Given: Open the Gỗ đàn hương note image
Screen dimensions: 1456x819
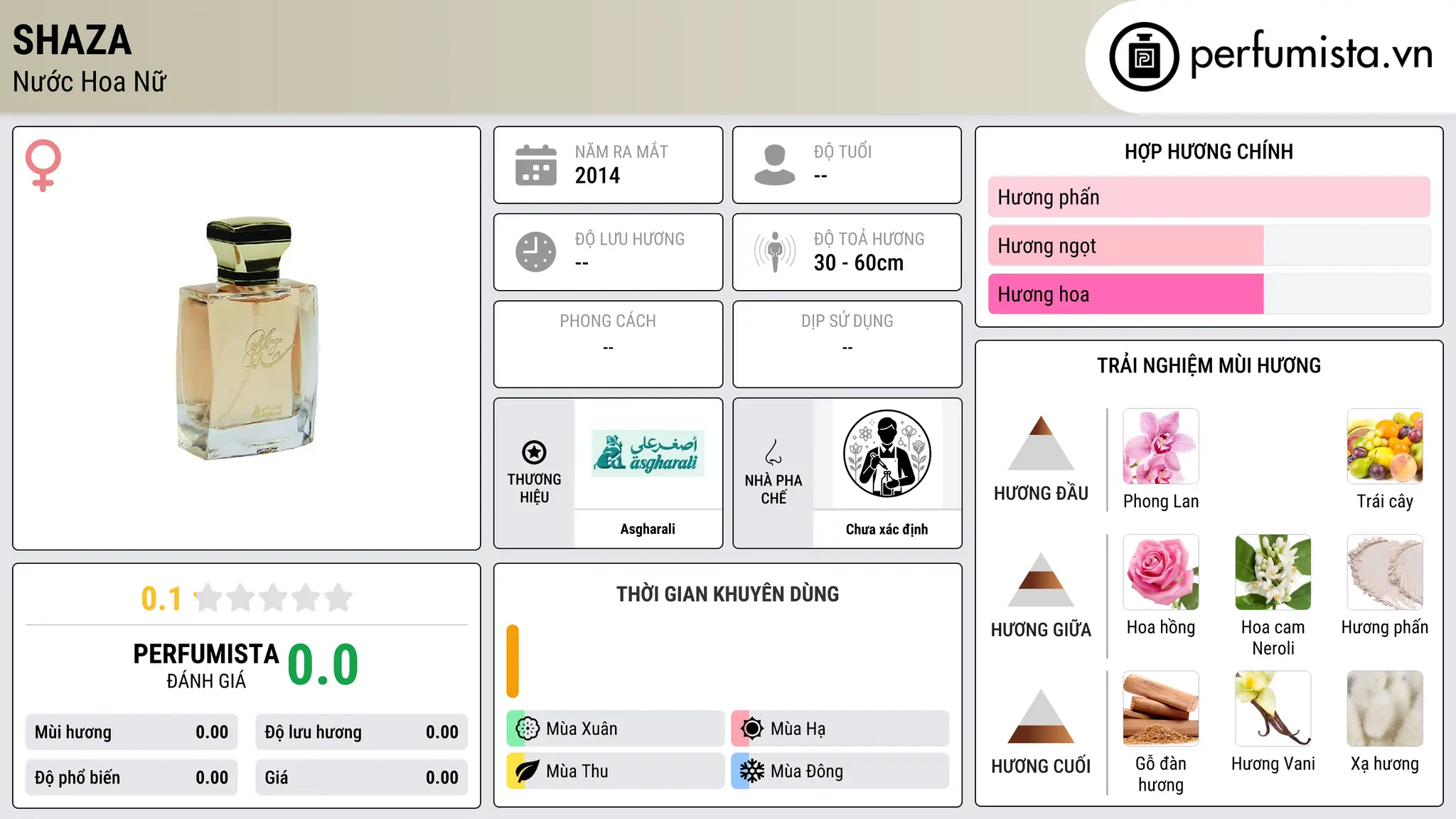Looking at the screenshot, I should 1161,709.
